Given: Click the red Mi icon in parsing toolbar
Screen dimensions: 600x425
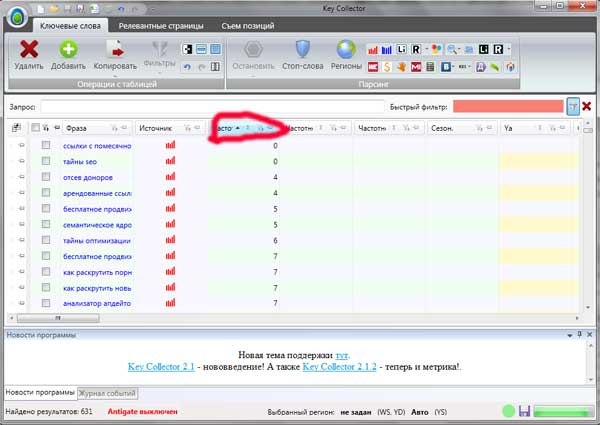Looking at the screenshot, I should 416,67.
